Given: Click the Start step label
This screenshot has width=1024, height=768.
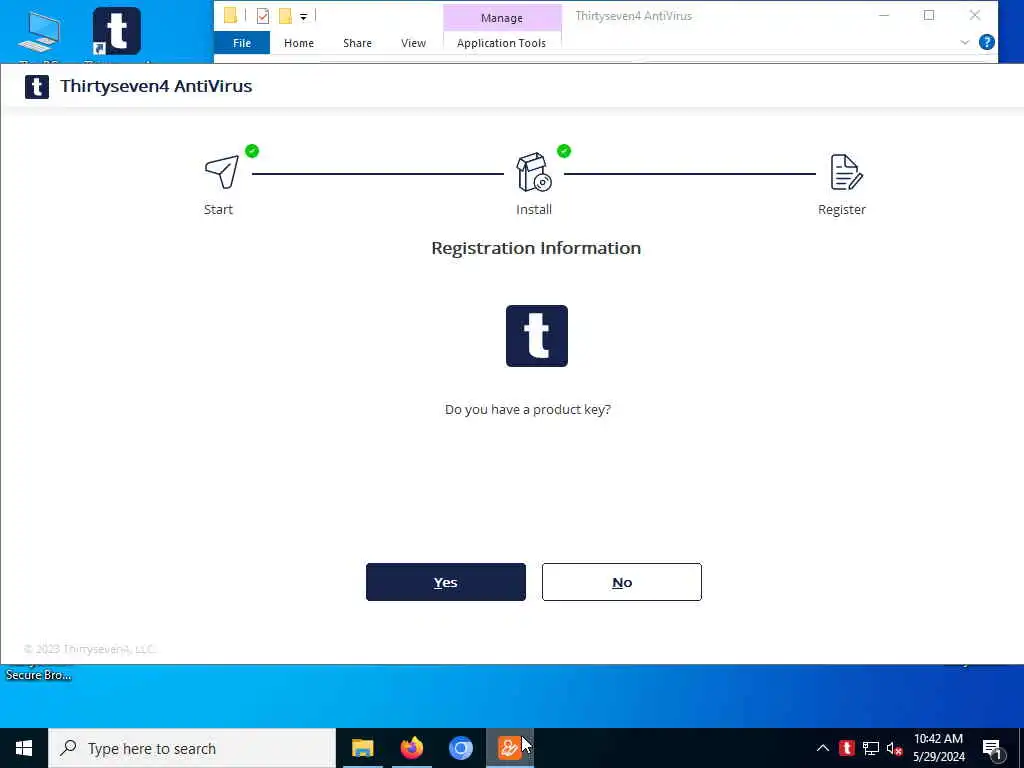Looking at the screenshot, I should (218, 210).
